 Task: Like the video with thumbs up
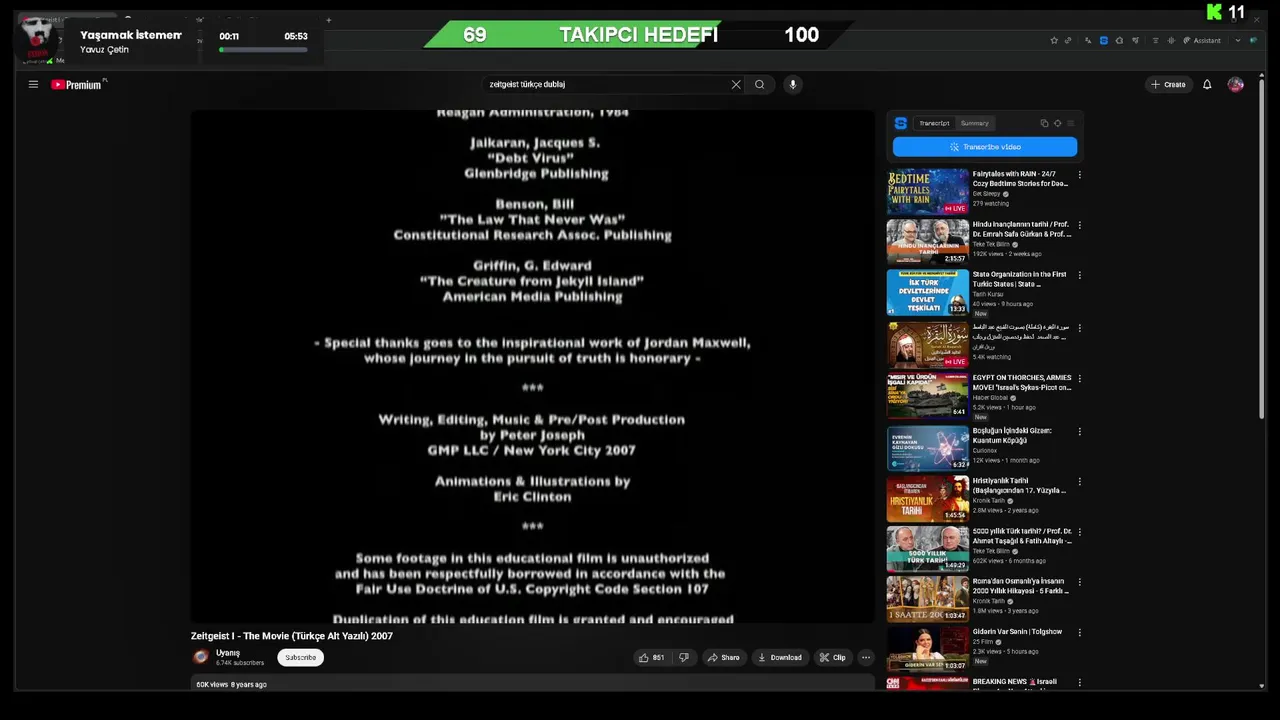651,658
